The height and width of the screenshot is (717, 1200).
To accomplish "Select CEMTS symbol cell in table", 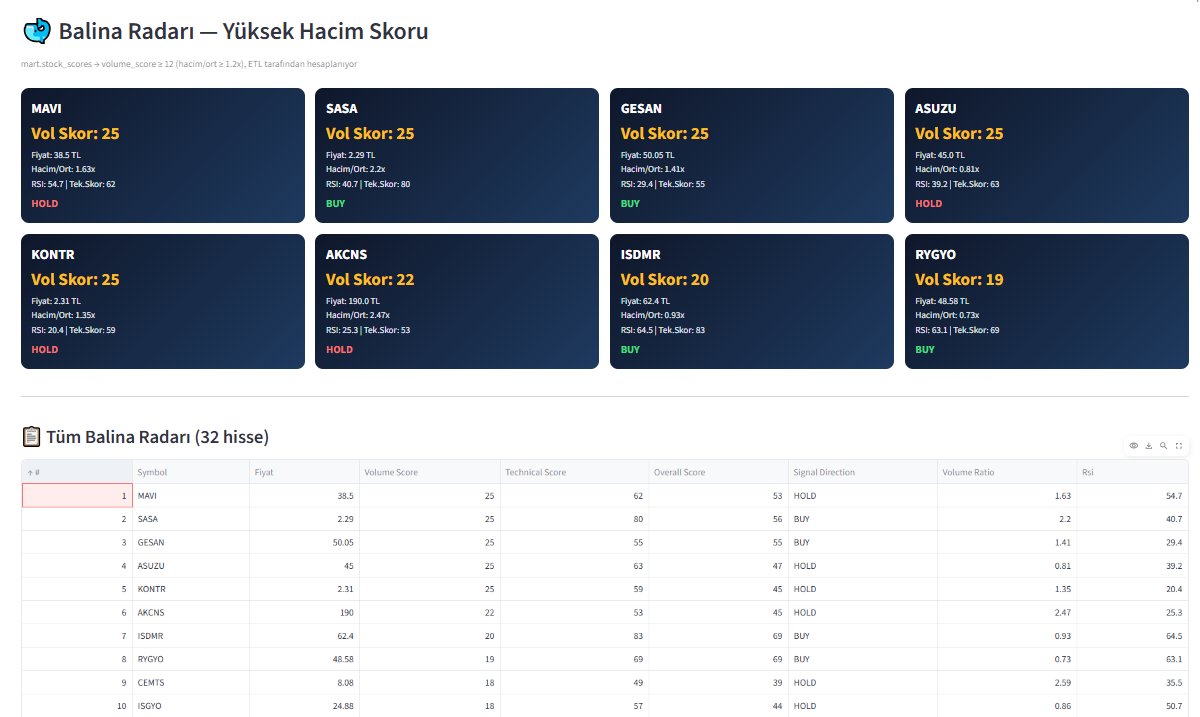I will coord(191,682).
